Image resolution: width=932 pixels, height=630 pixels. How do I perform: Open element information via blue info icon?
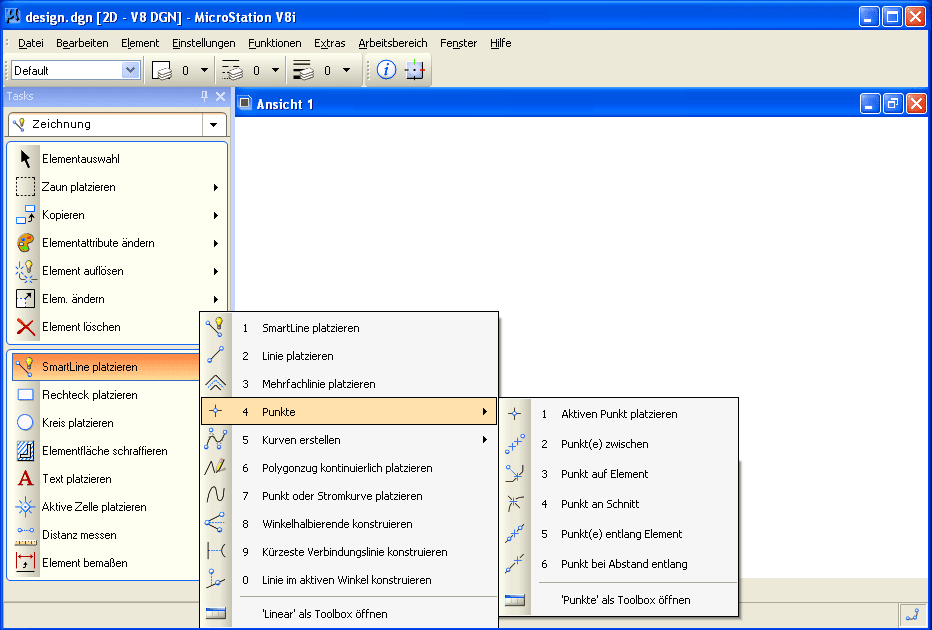point(386,70)
